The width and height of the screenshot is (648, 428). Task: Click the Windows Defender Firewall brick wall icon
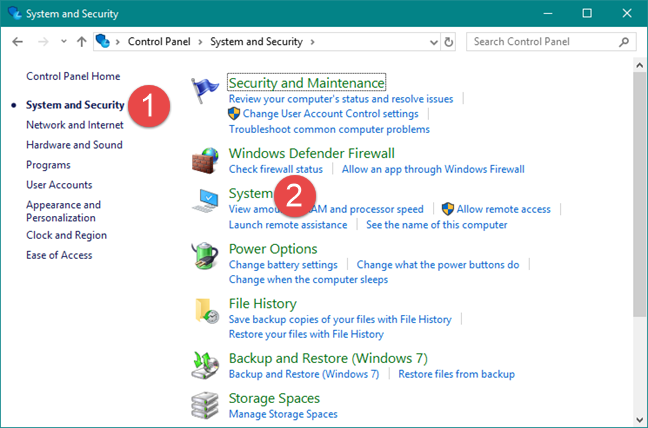pyautogui.click(x=205, y=161)
